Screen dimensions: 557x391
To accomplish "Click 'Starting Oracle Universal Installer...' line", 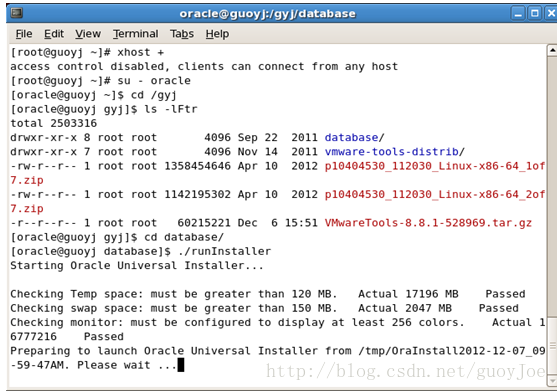I will click(x=137, y=265).
